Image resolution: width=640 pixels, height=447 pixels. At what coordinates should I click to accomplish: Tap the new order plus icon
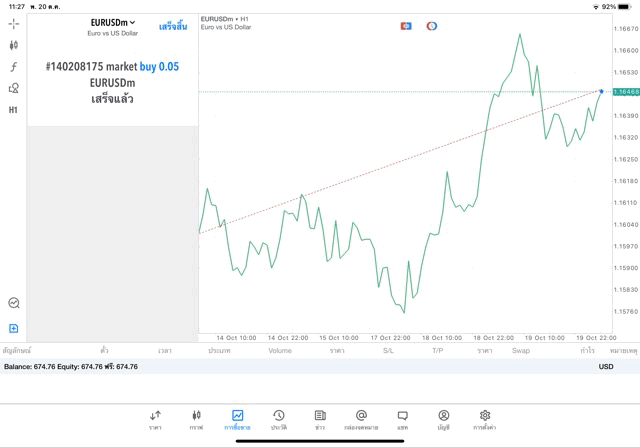click(x=13, y=328)
